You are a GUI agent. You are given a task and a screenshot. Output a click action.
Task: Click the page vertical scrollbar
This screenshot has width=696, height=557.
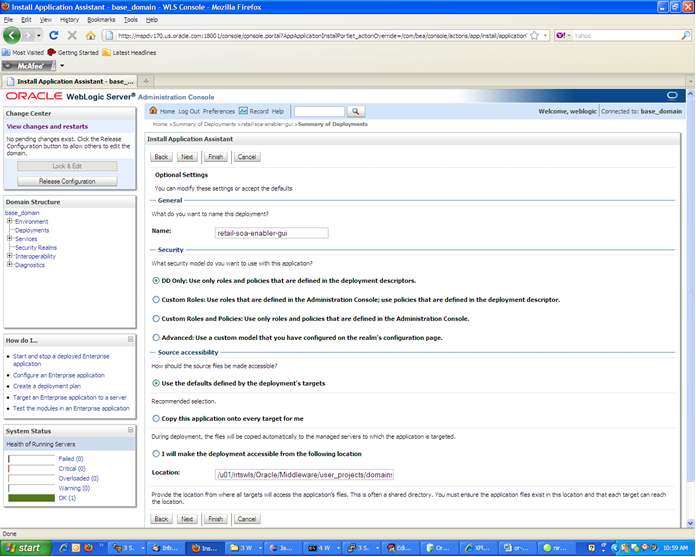pyautogui.click(x=690, y=308)
